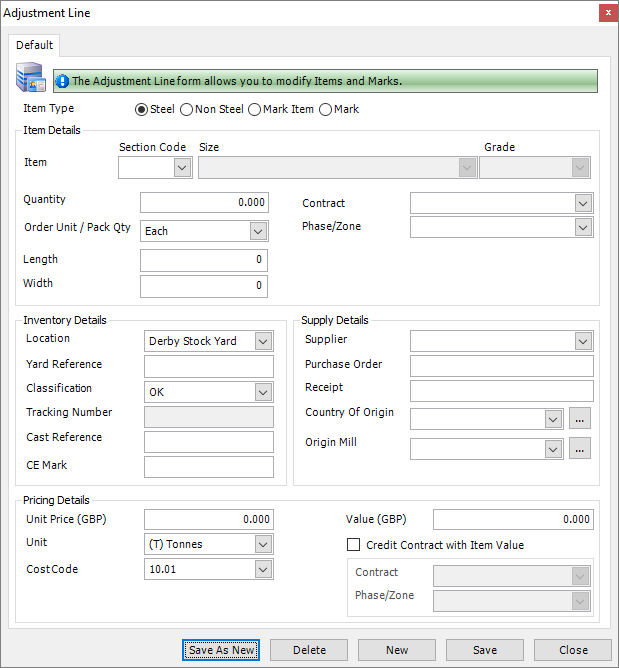The image size is (619, 668).
Task: Switch to the Default tab
Action: point(36,46)
